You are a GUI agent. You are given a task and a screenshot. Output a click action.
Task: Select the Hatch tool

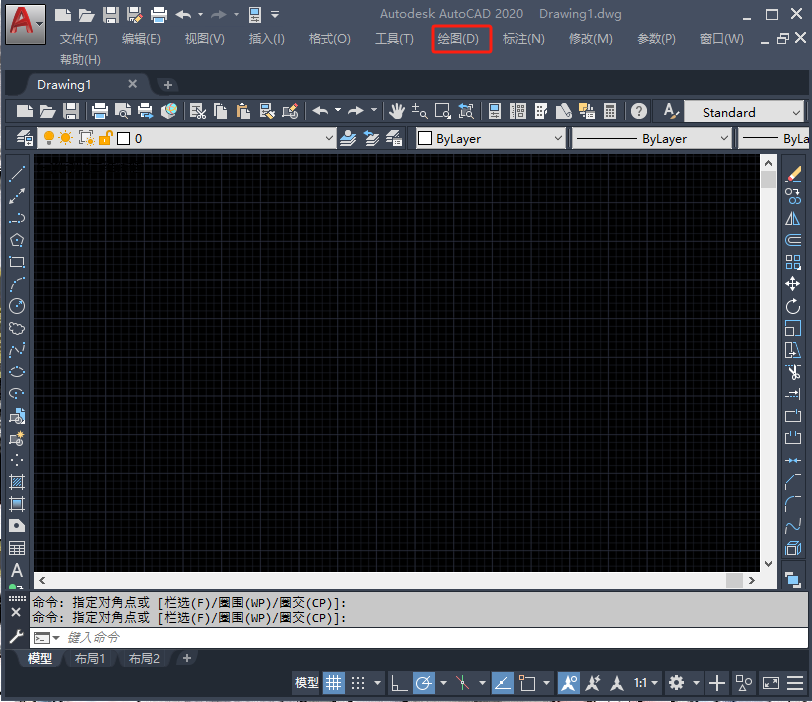tap(17, 482)
